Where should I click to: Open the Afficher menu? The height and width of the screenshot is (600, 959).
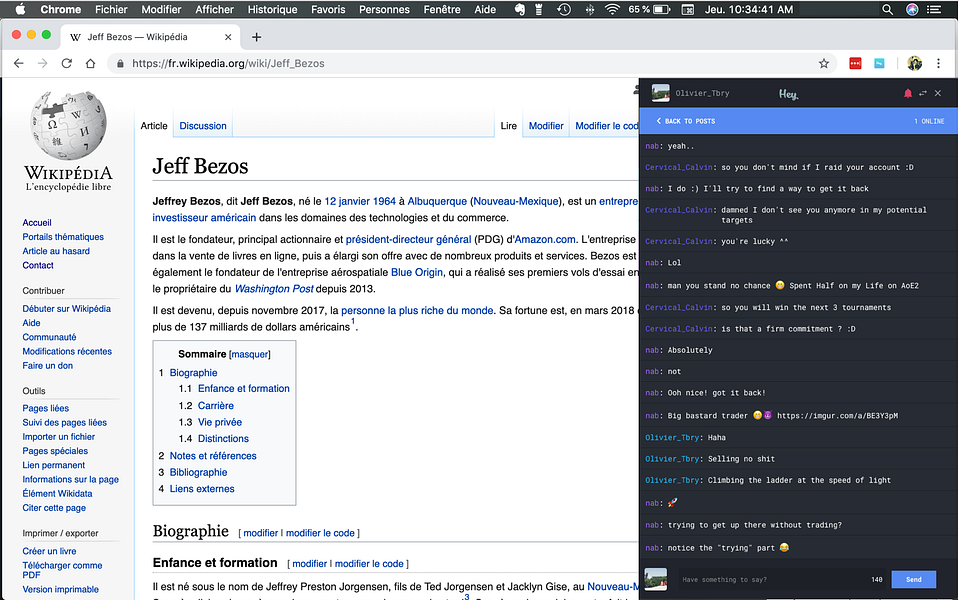click(214, 9)
